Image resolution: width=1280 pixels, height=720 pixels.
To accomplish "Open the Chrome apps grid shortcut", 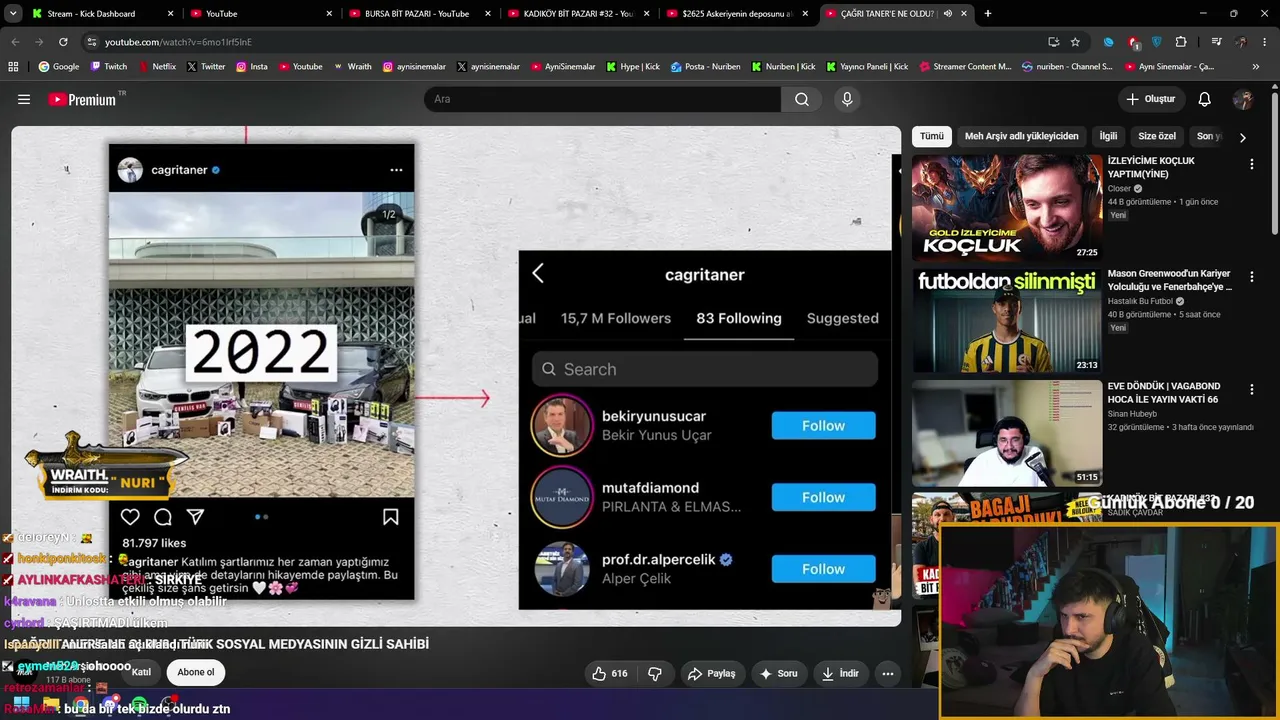I will [13, 67].
